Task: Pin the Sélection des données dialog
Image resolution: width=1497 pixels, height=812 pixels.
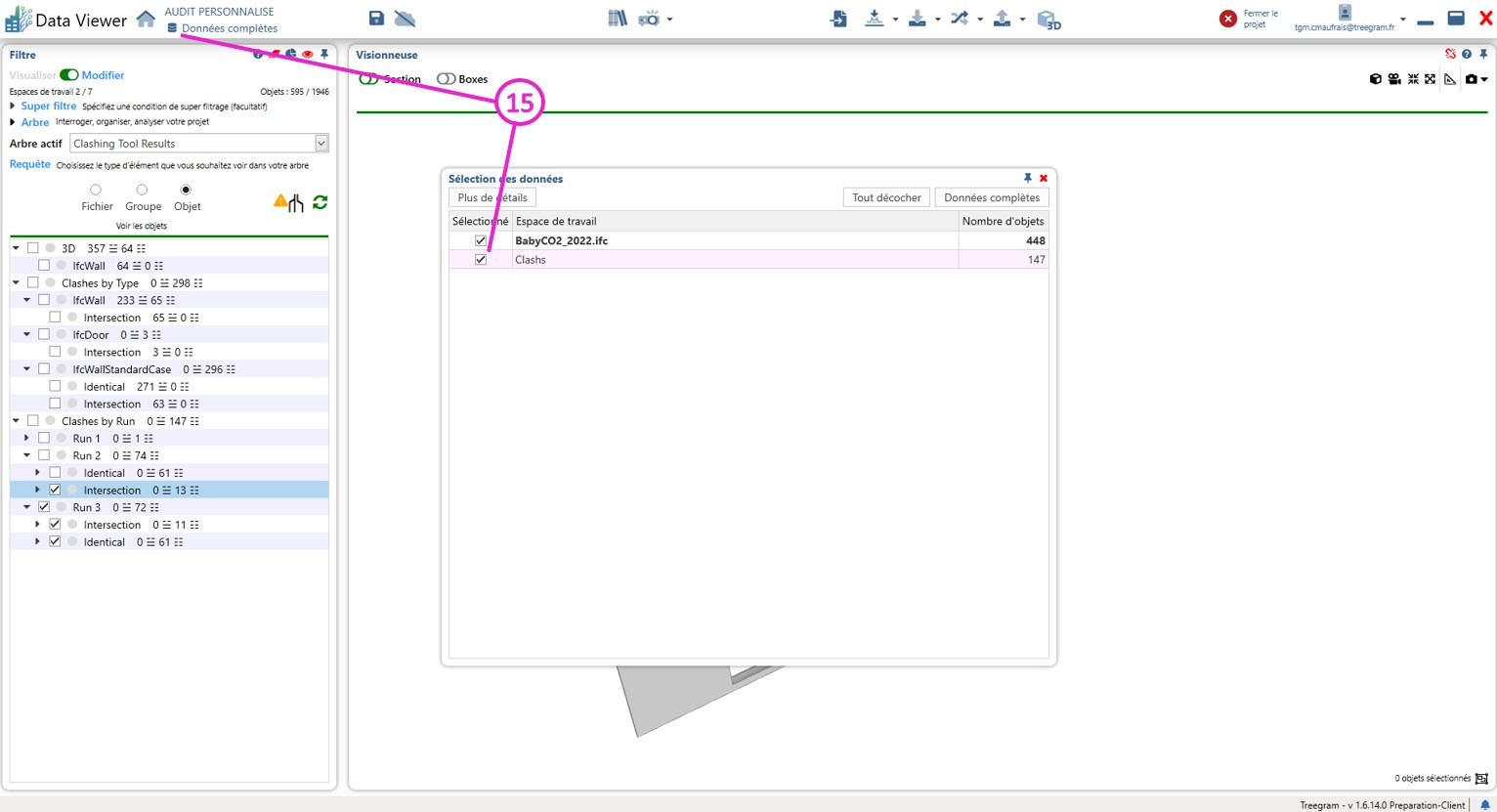Action: (x=1027, y=178)
